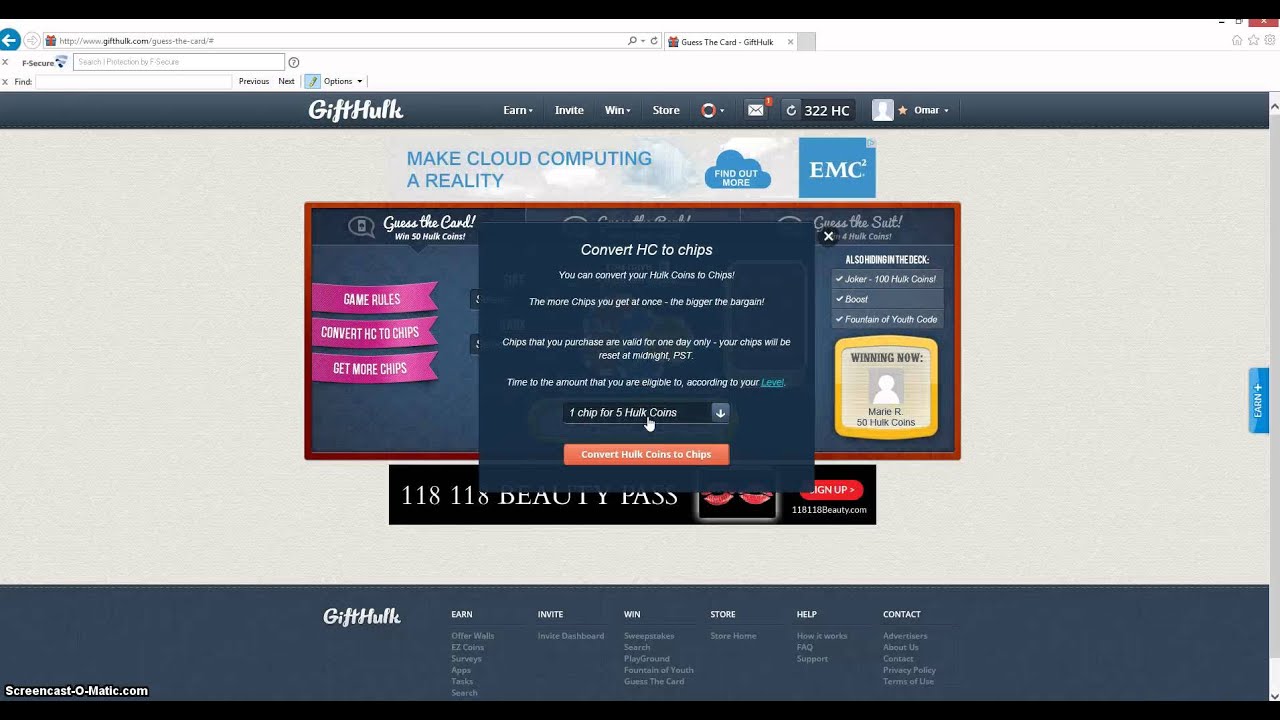Click the find highlight pencil icon
1280x720 pixels.
[312, 81]
